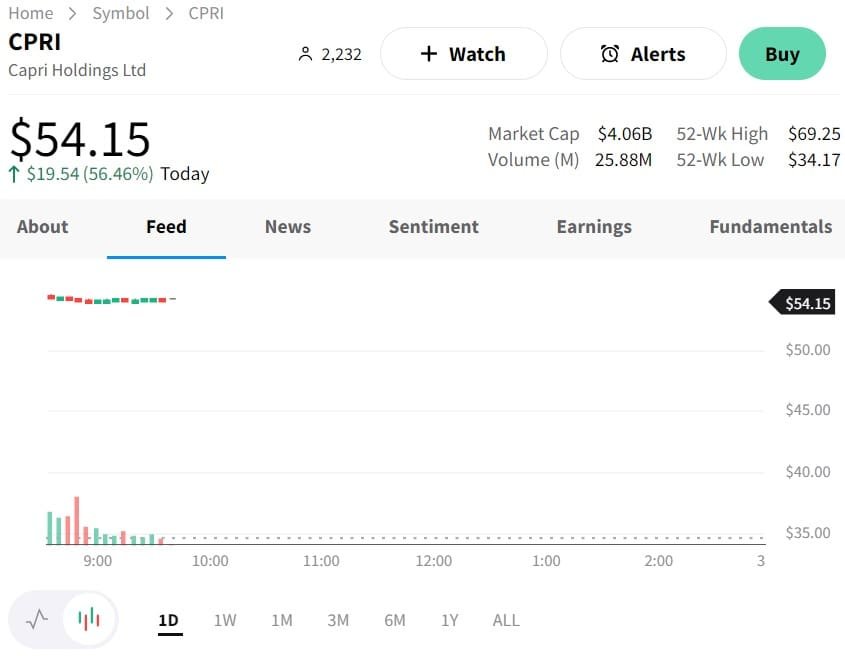The width and height of the screenshot is (845, 656).
Task: Show ALL time chart range
Action: 506,620
